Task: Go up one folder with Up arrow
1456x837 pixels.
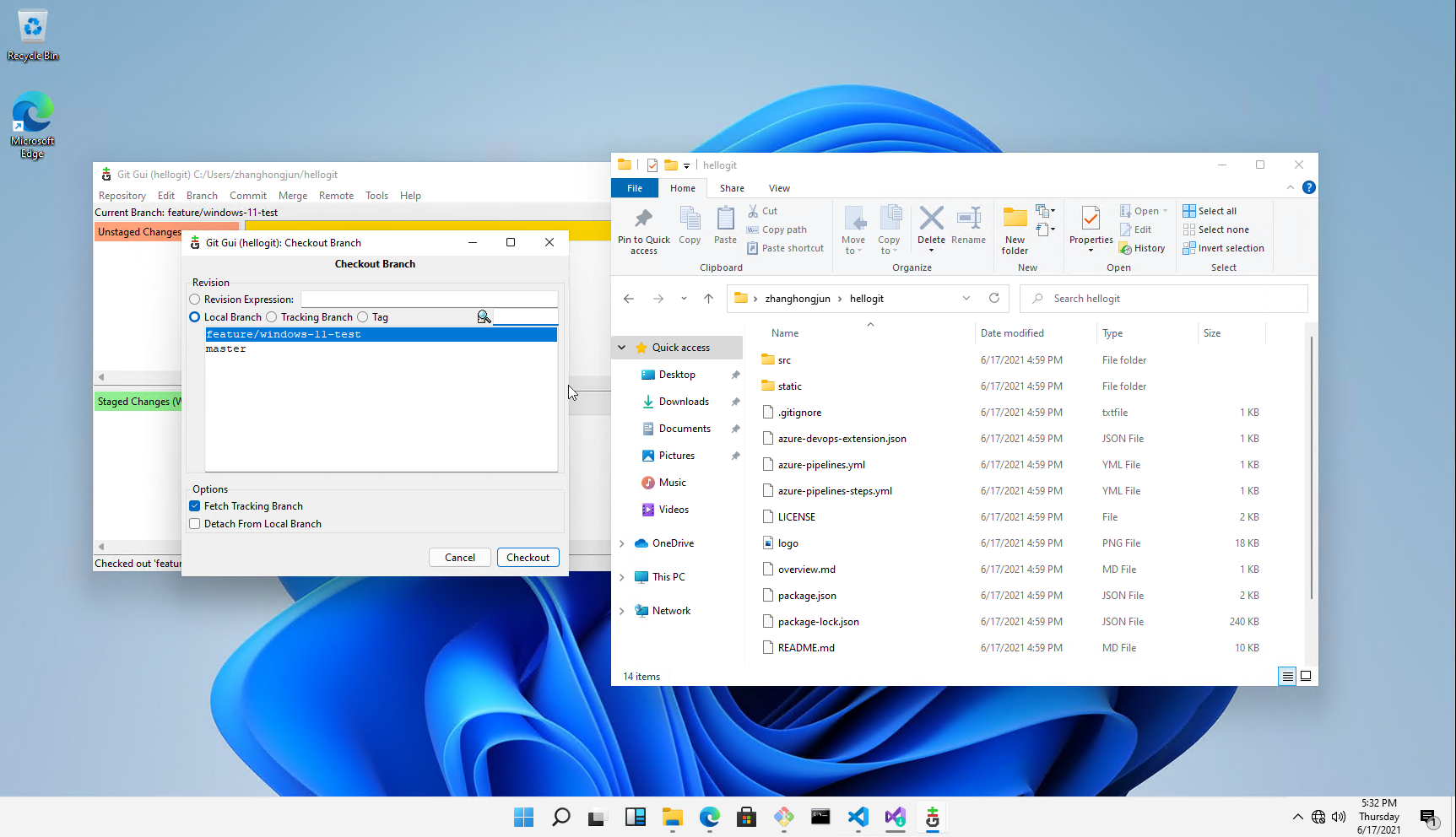Action: pyautogui.click(x=708, y=299)
